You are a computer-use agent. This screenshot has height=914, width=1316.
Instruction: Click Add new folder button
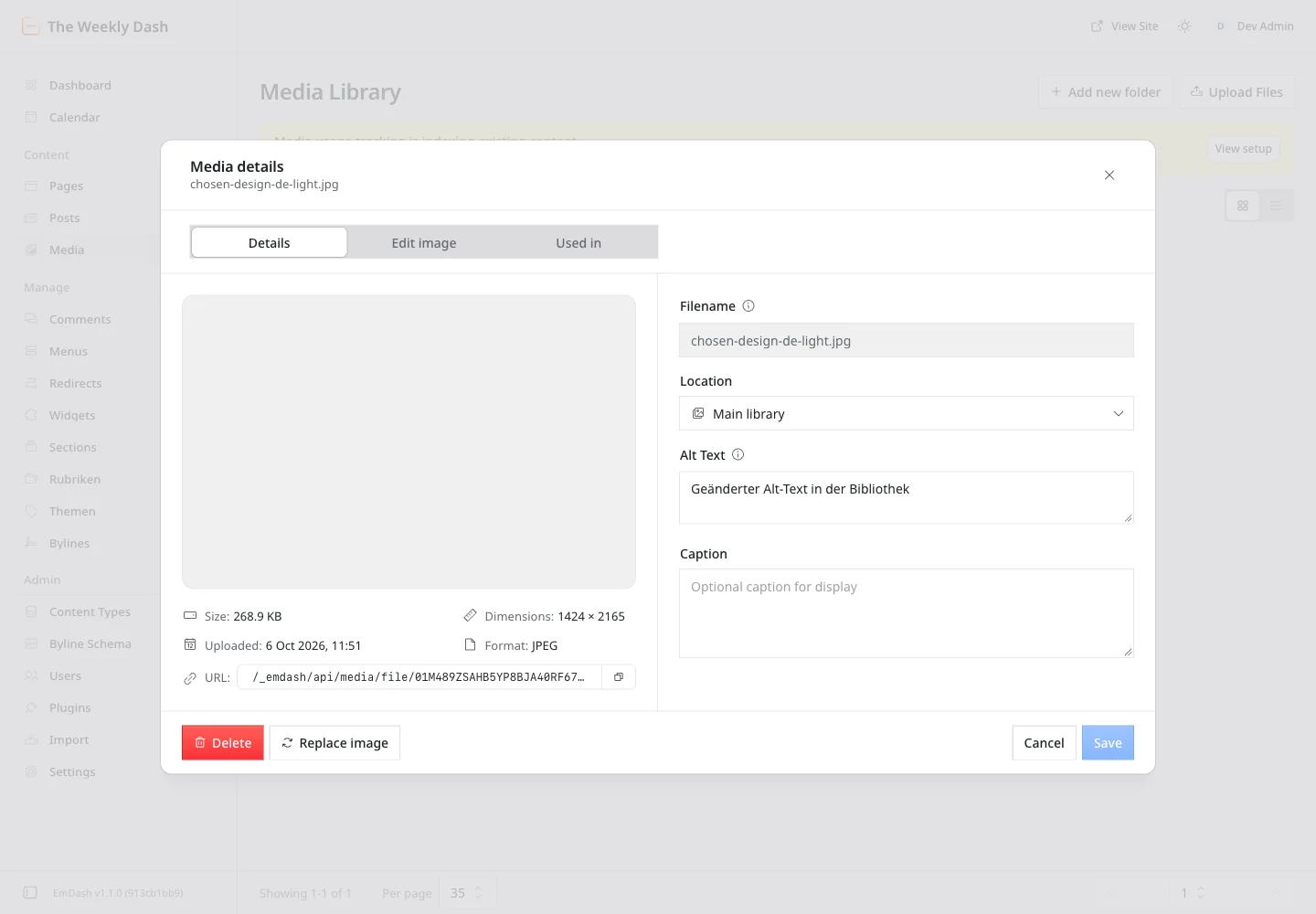(x=1105, y=92)
